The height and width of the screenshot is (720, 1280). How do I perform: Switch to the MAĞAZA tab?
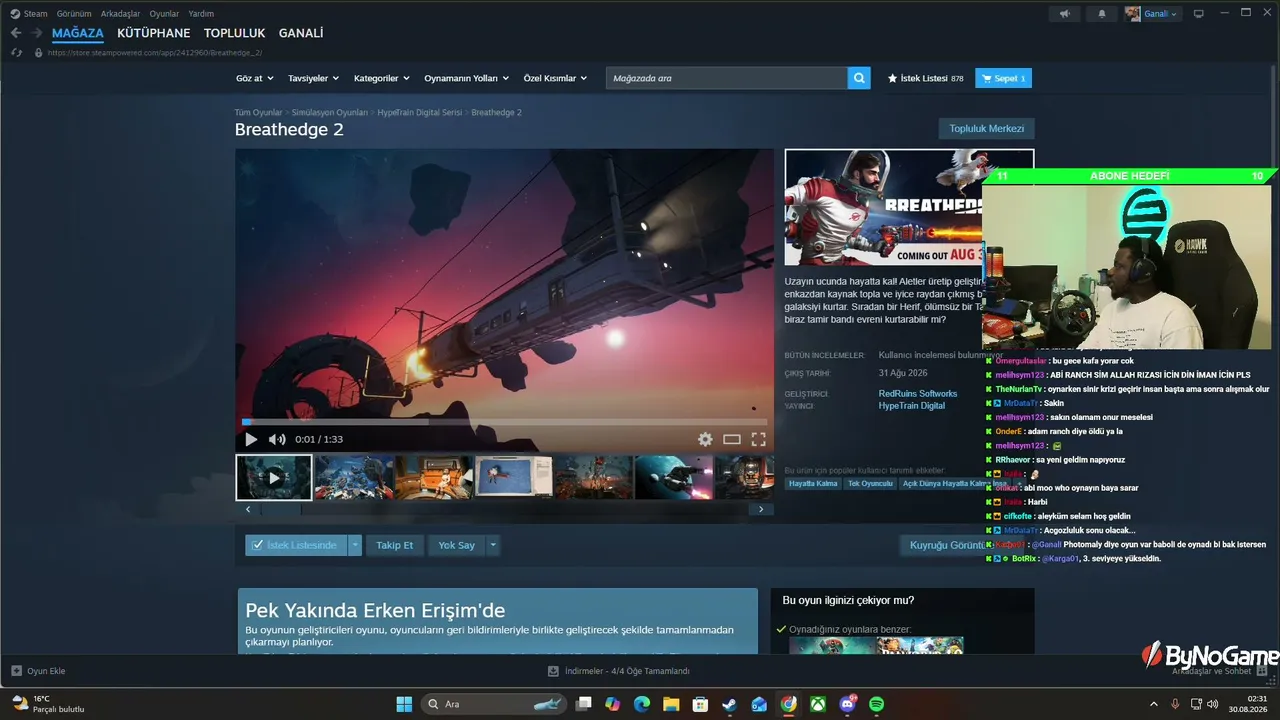78,33
